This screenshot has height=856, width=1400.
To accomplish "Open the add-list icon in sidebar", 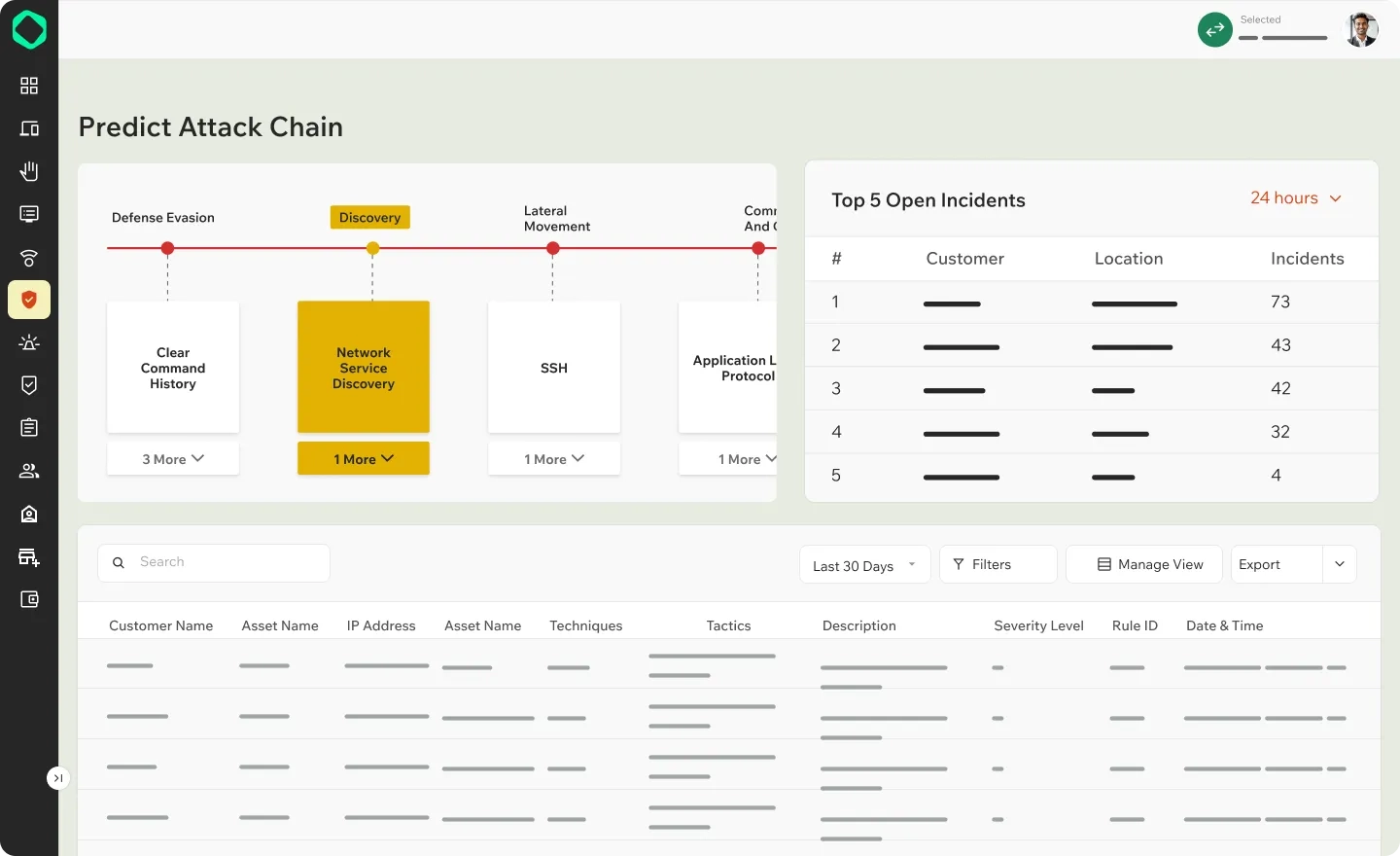I will pyautogui.click(x=29, y=557).
